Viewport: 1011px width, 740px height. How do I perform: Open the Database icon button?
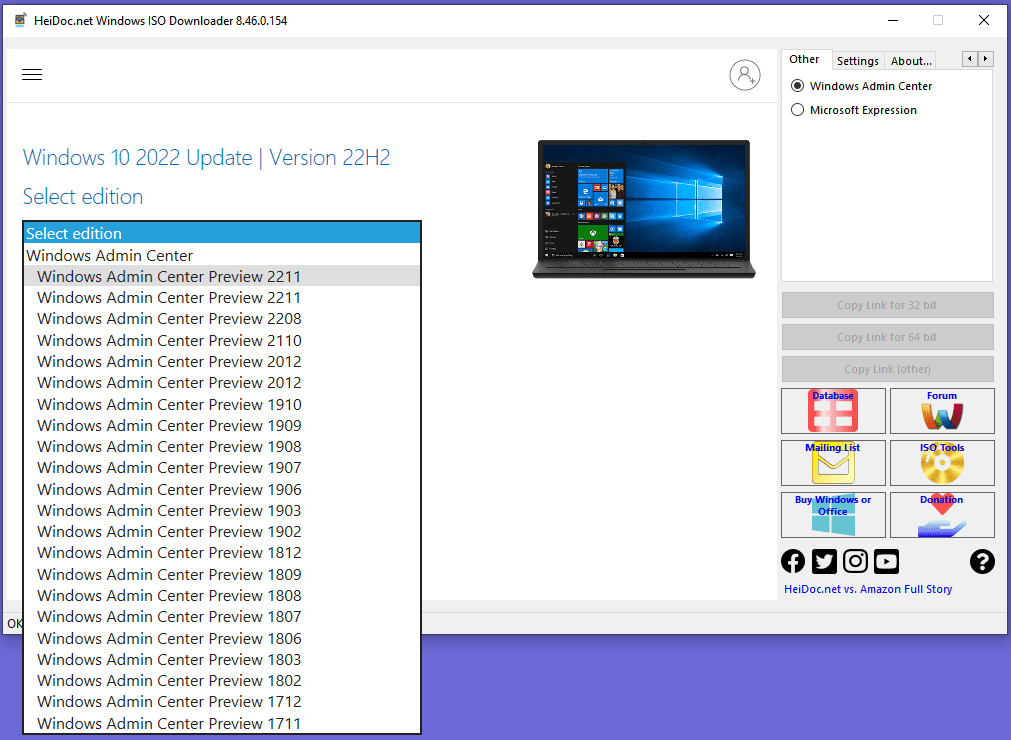tap(833, 411)
